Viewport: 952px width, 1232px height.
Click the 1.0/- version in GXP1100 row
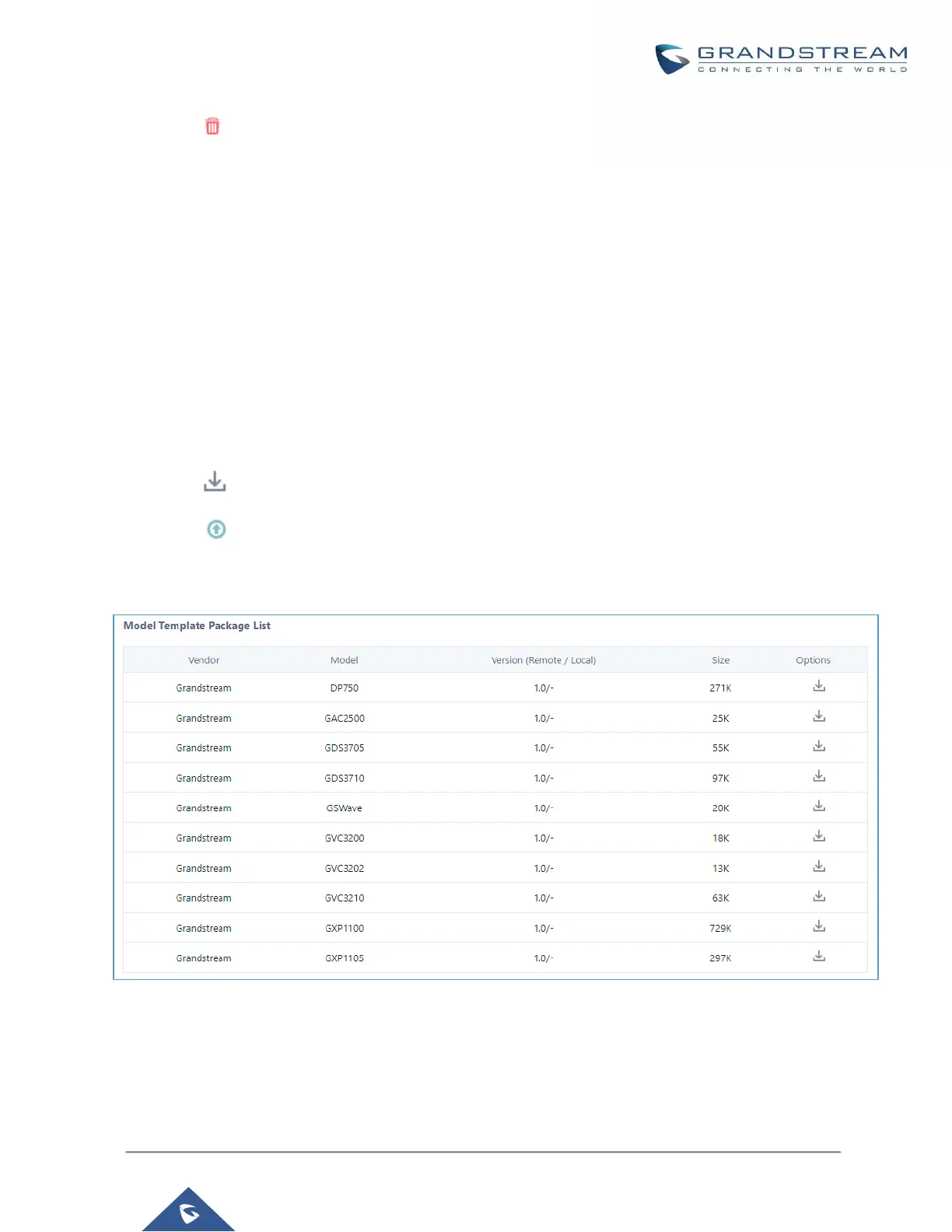click(544, 929)
